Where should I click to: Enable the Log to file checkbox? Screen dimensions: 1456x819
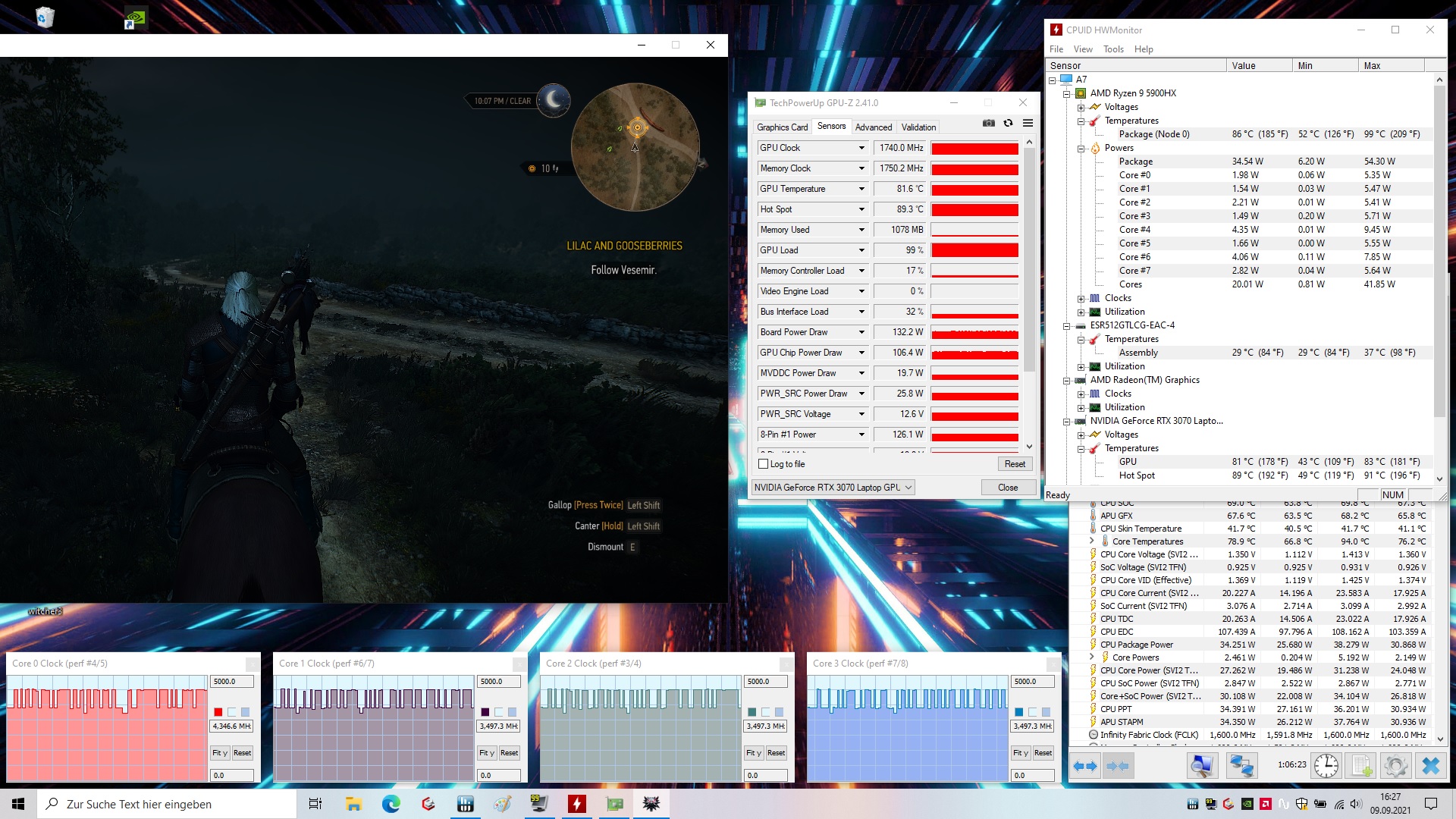(764, 464)
